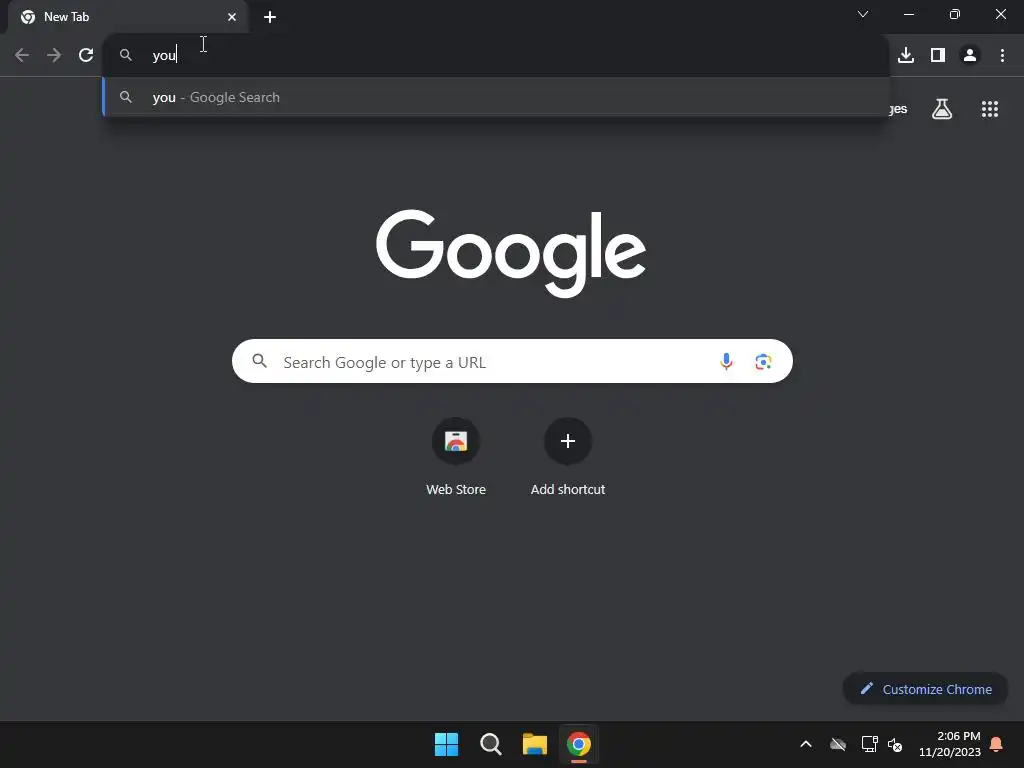Open Windows Search in the taskbar
1024x768 pixels.
click(x=490, y=744)
